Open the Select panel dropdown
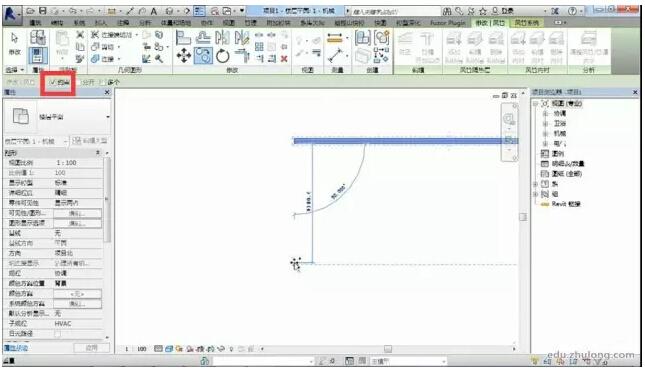 coord(14,70)
